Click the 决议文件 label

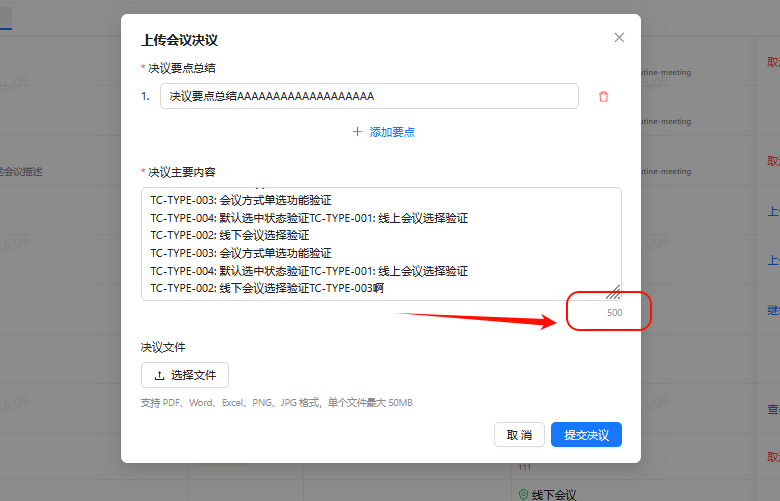point(163,347)
